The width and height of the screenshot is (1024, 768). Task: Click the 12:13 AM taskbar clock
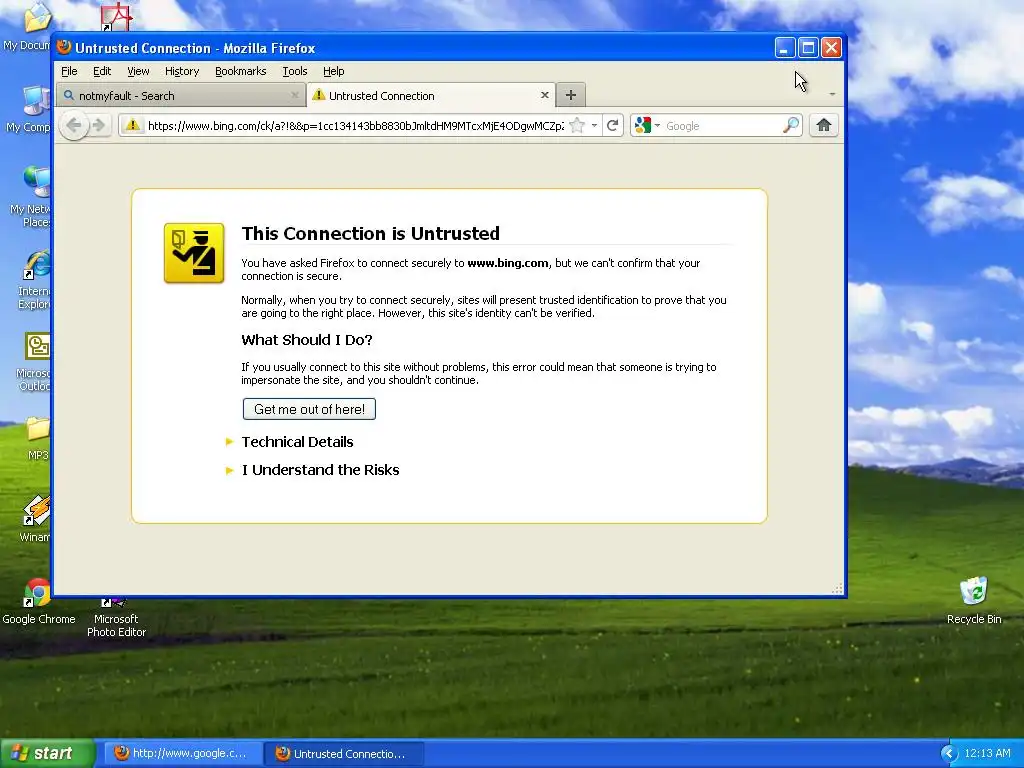(x=987, y=754)
